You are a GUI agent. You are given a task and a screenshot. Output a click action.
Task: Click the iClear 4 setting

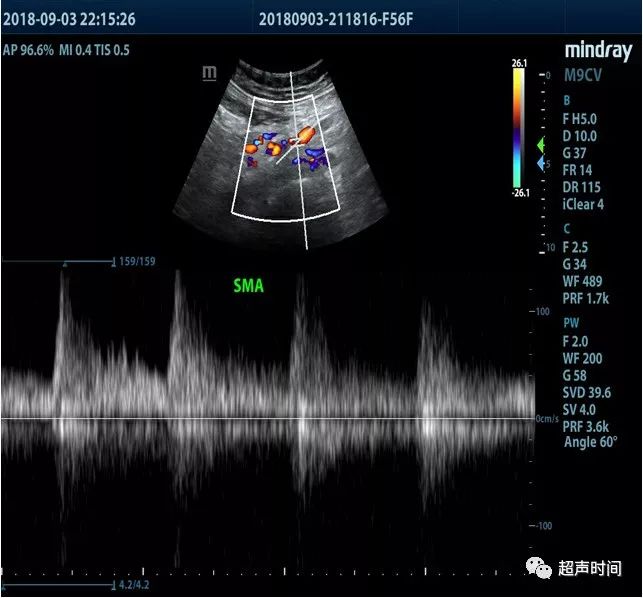pos(583,204)
